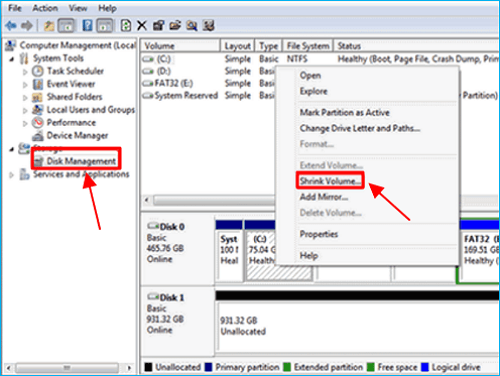Open the Action menu

(x=45, y=8)
